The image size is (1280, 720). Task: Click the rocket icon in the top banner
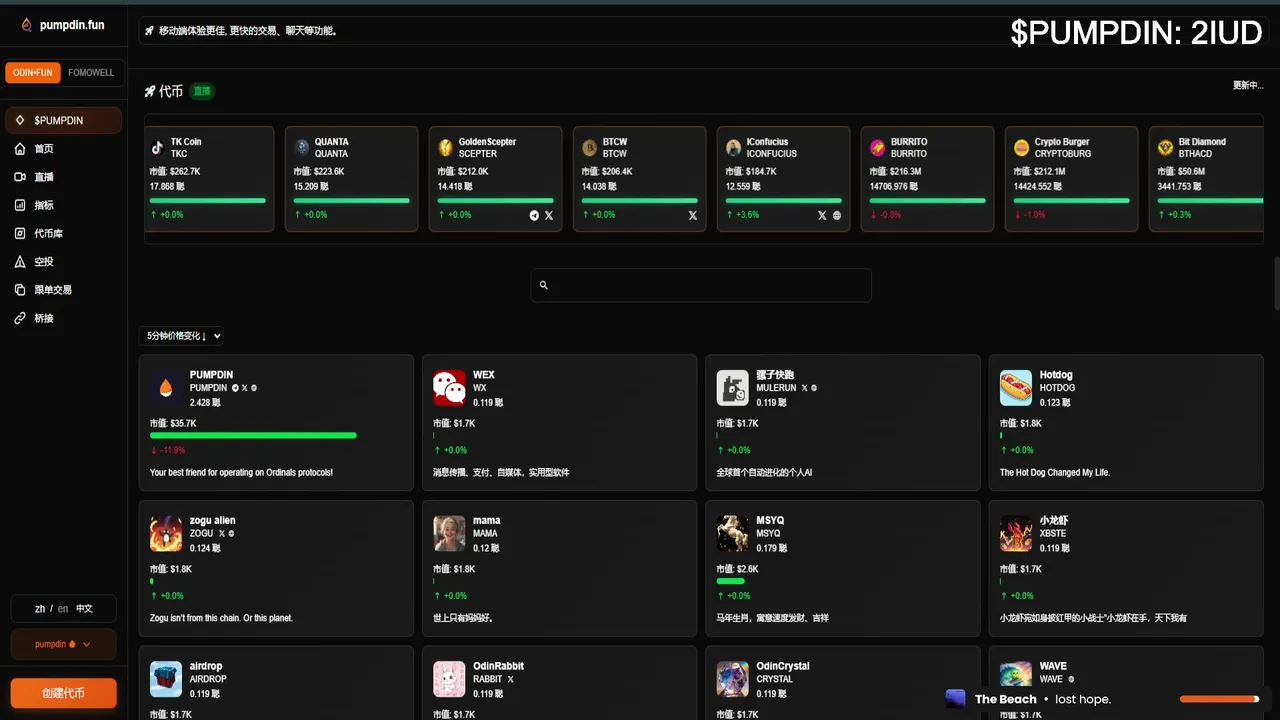tap(149, 31)
